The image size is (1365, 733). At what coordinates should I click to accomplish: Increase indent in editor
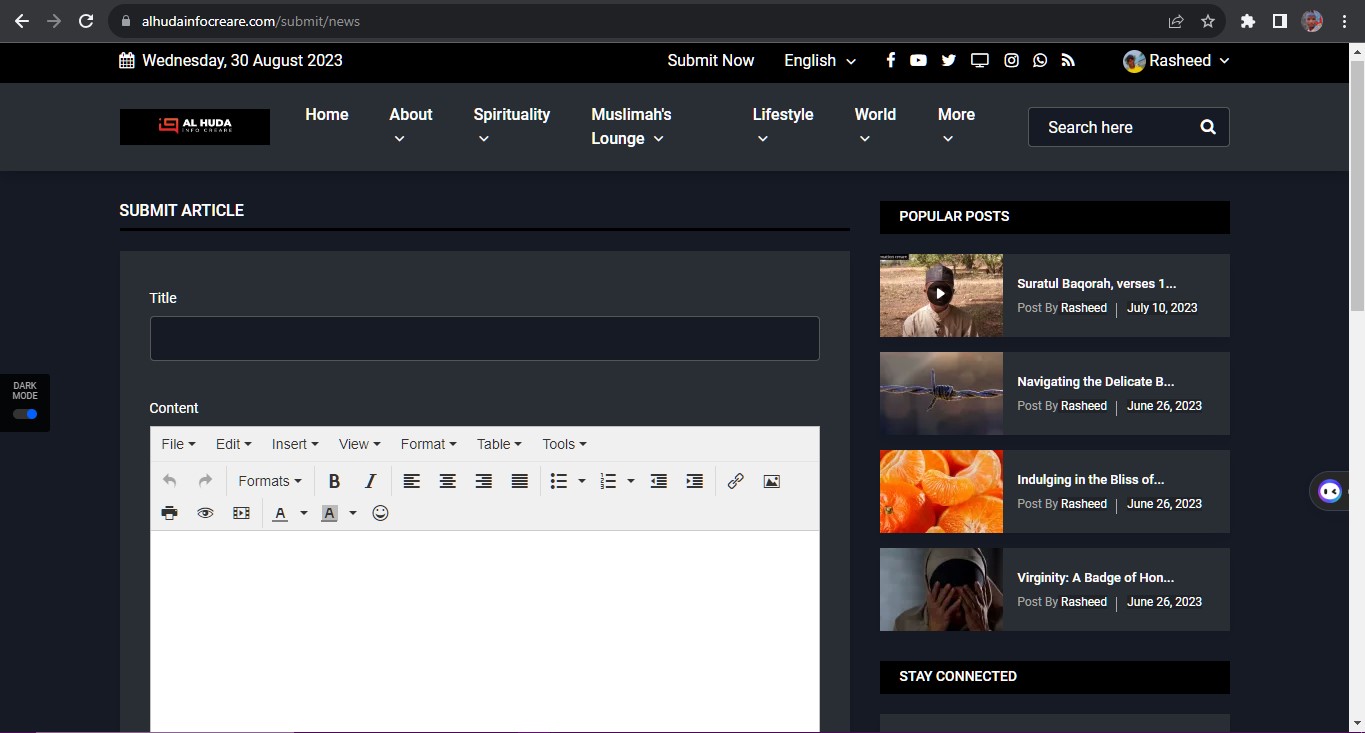(694, 481)
